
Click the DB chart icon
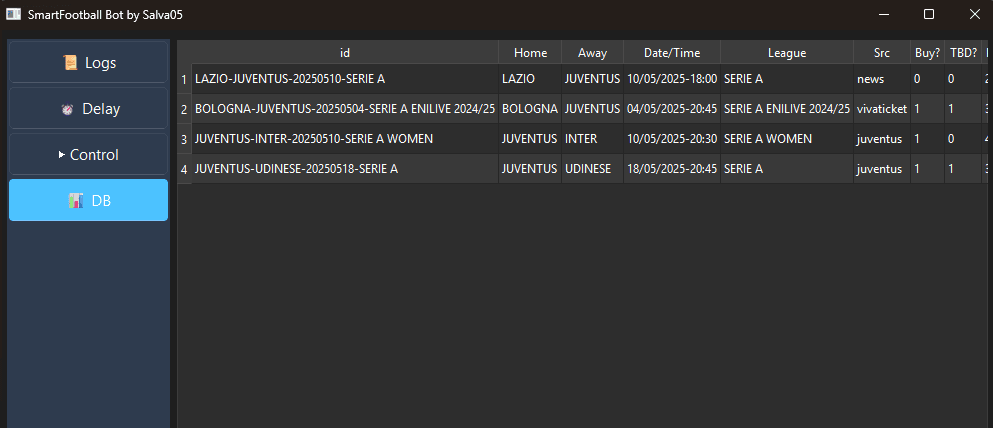click(76, 201)
